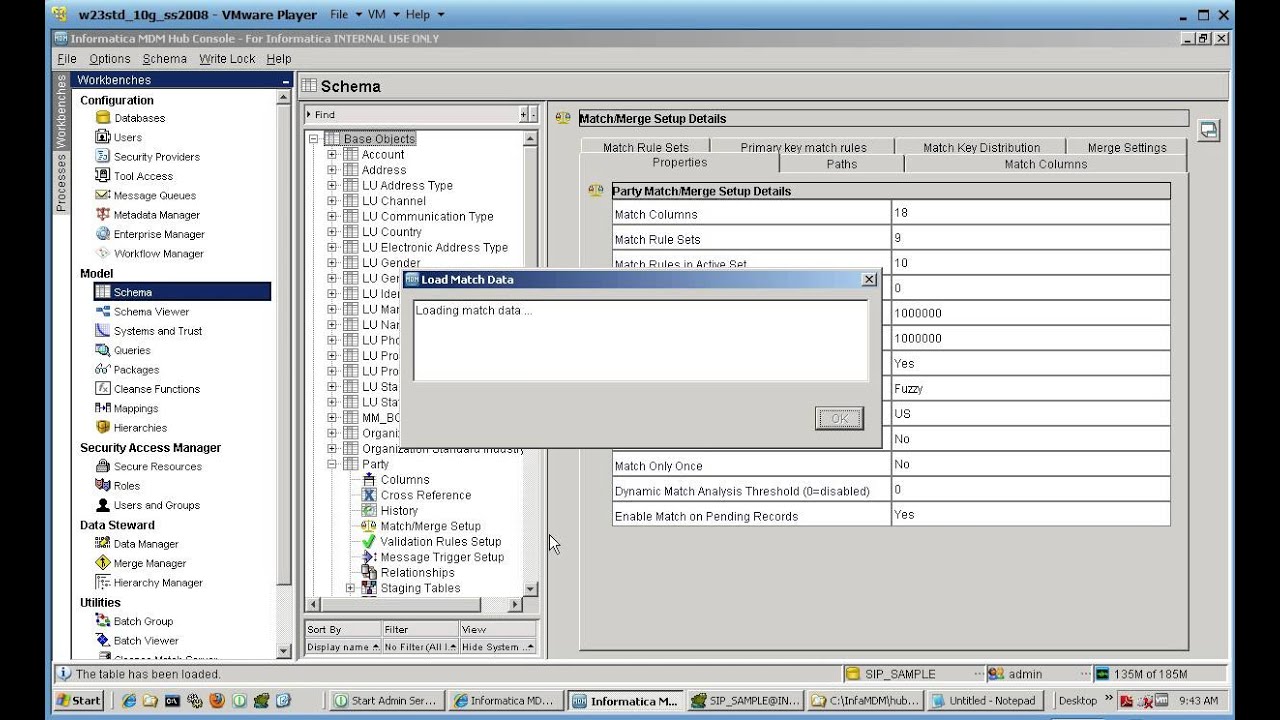Open the Workflow Manager tool
The height and width of the screenshot is (720, 1280).
click(150, 254)
